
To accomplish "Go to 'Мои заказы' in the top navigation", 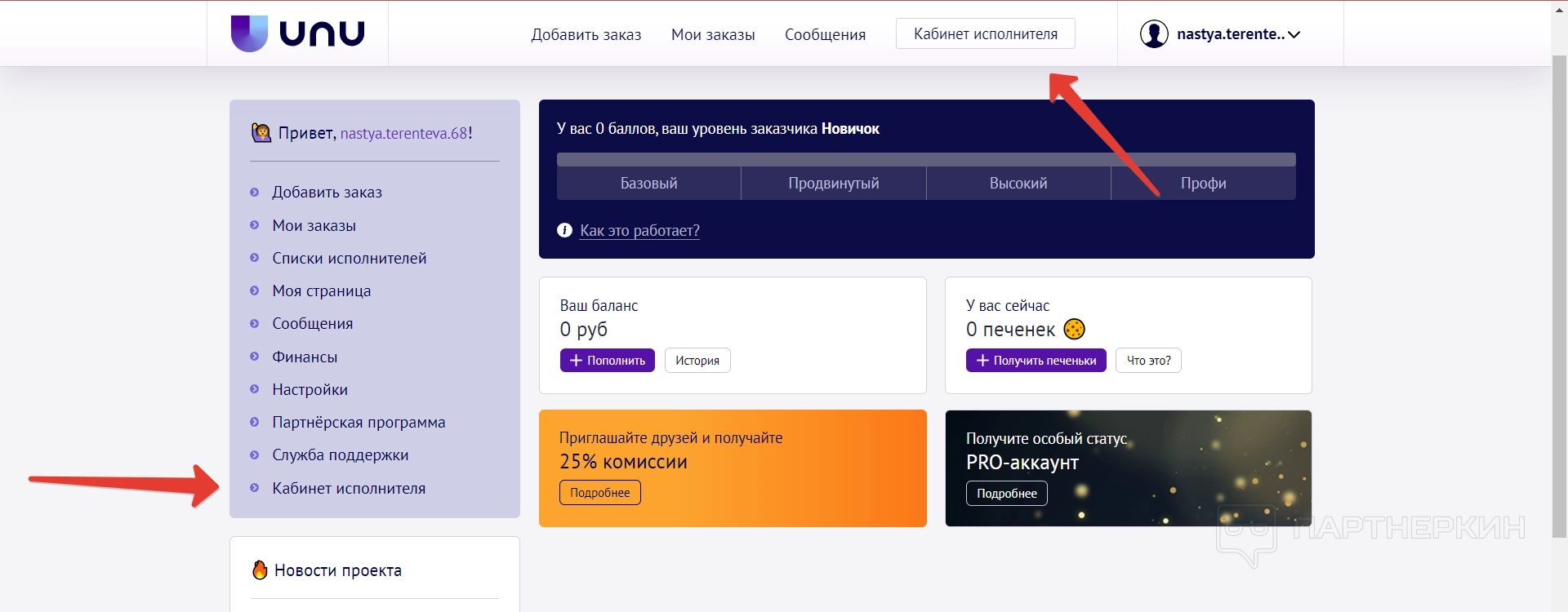I will [713, 34].
